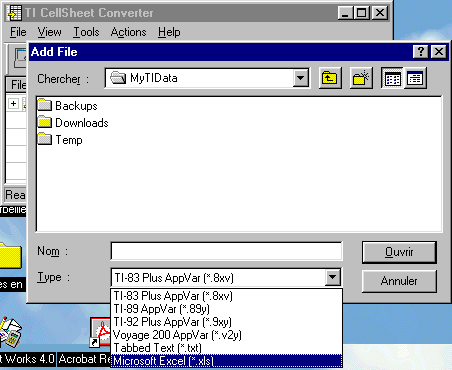Click the Annuler button
The image size is (452, 370).
click(399, 281)
